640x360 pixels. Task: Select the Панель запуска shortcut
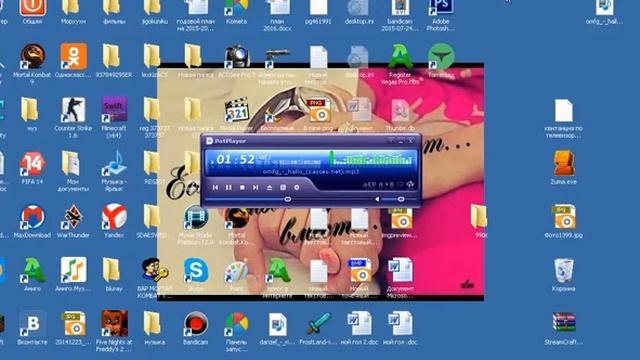[x=237, y=331]
